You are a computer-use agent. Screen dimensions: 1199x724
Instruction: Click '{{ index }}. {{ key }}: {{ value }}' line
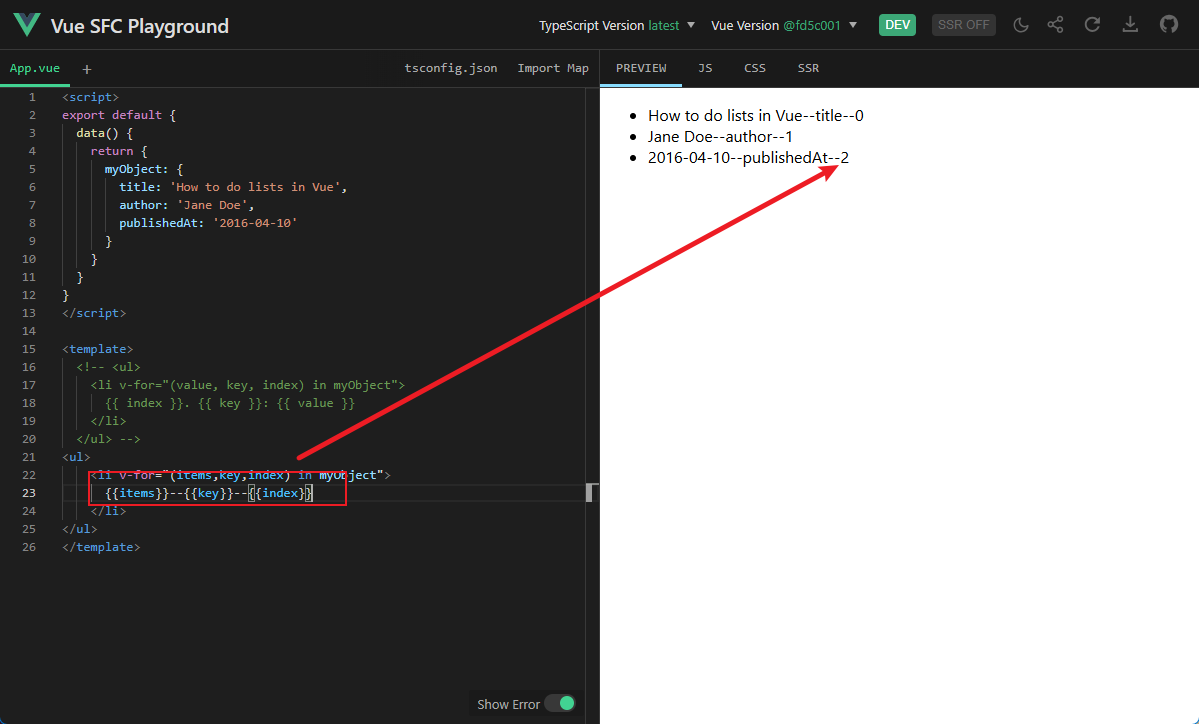230,403
